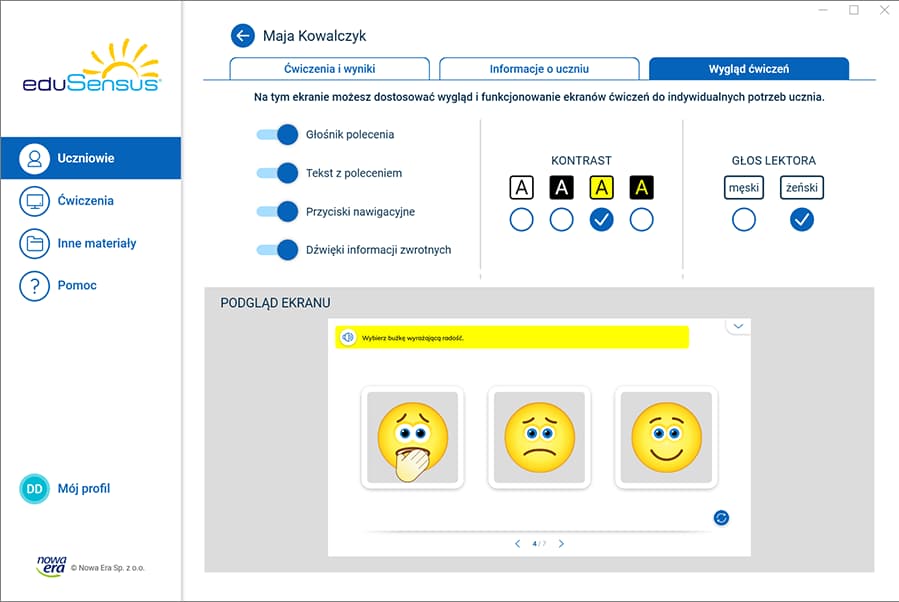This screenshot has height=602, width=899.
Task: Open the Informacje o uczniu tab
Action: (x=539, y=68)
